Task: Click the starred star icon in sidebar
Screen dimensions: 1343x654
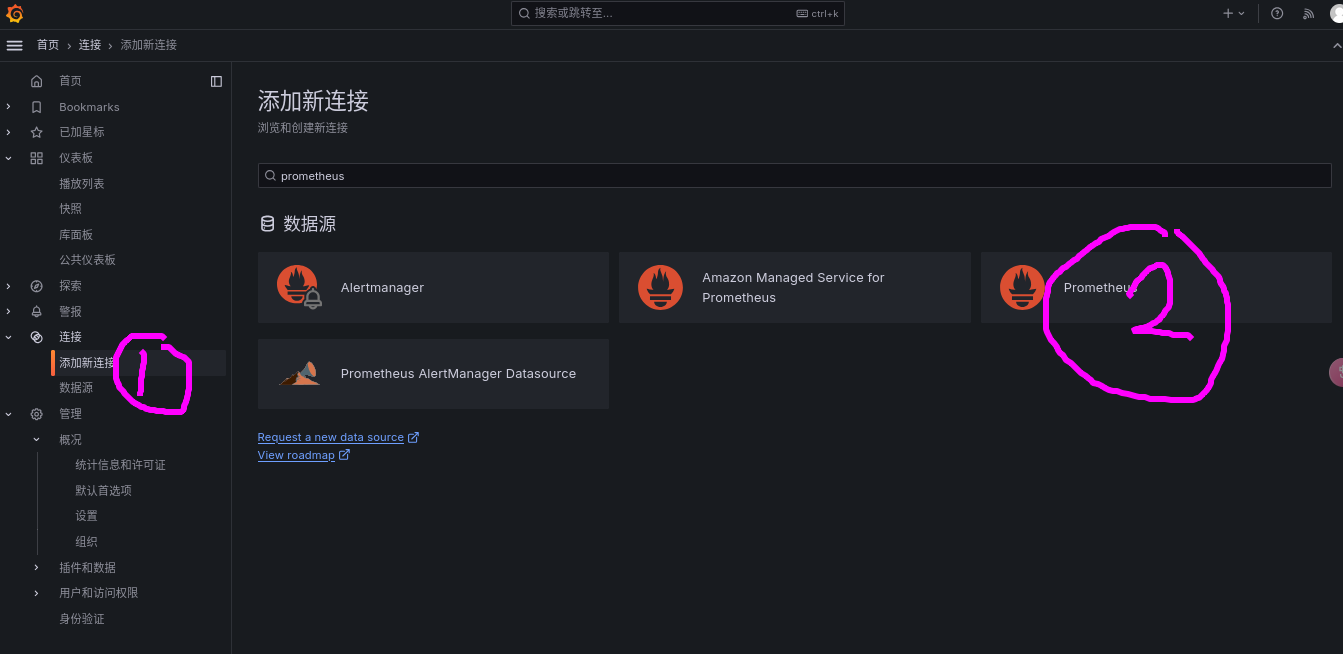Action: [37, 132]
